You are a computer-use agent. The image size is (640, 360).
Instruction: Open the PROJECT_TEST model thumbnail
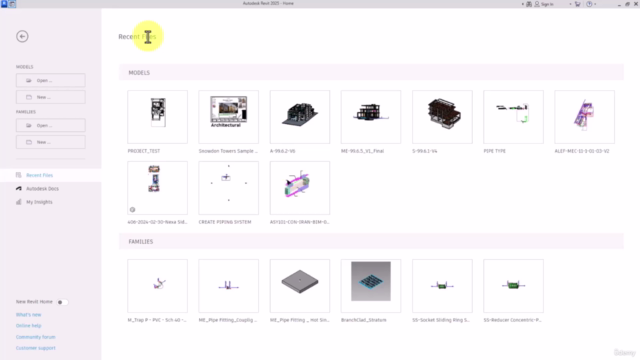coord(158,117)
